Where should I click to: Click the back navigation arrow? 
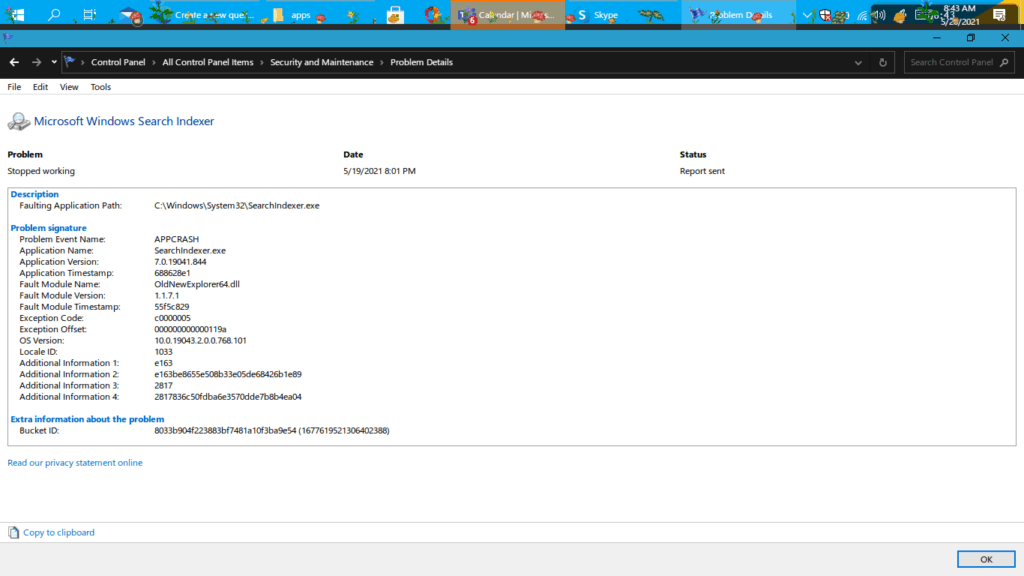click(x=13, y=62)
